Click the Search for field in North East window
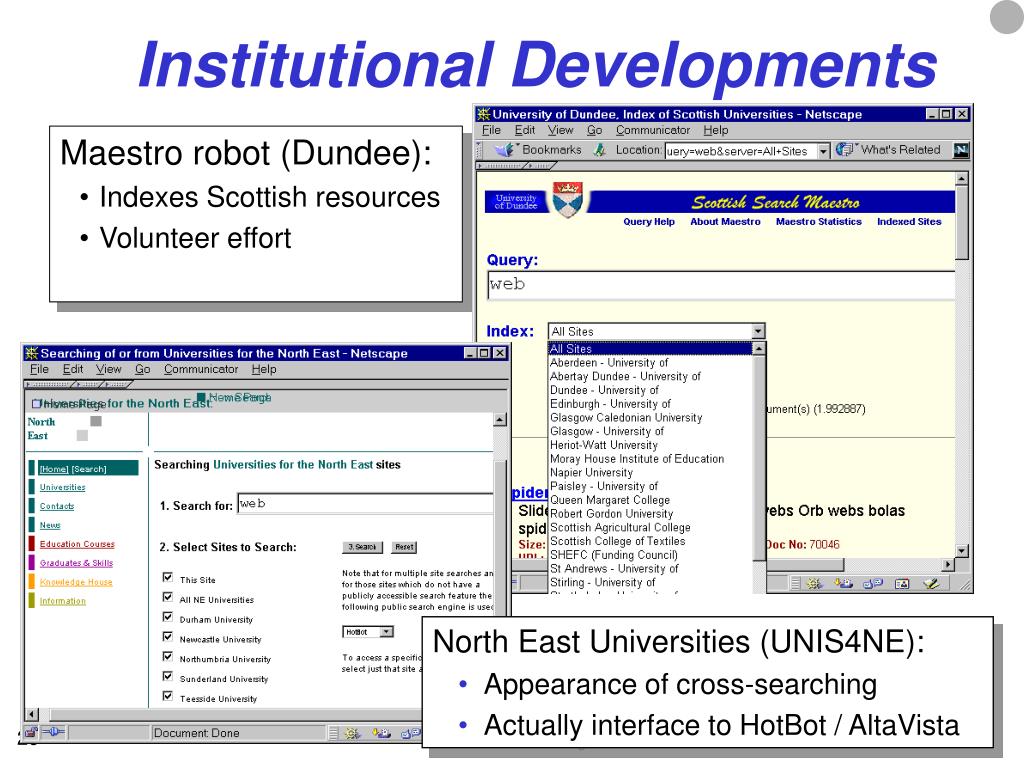The height and width of the screenshot is (768, 1024). (x=365, y=504)
